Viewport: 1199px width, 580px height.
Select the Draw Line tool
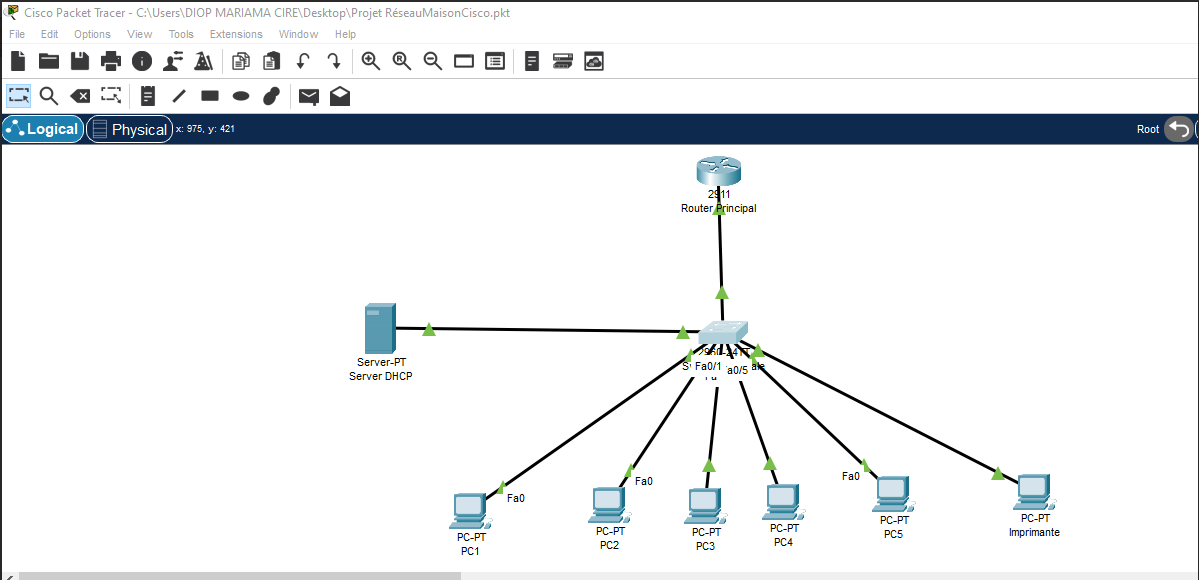(x=179, y=96)
